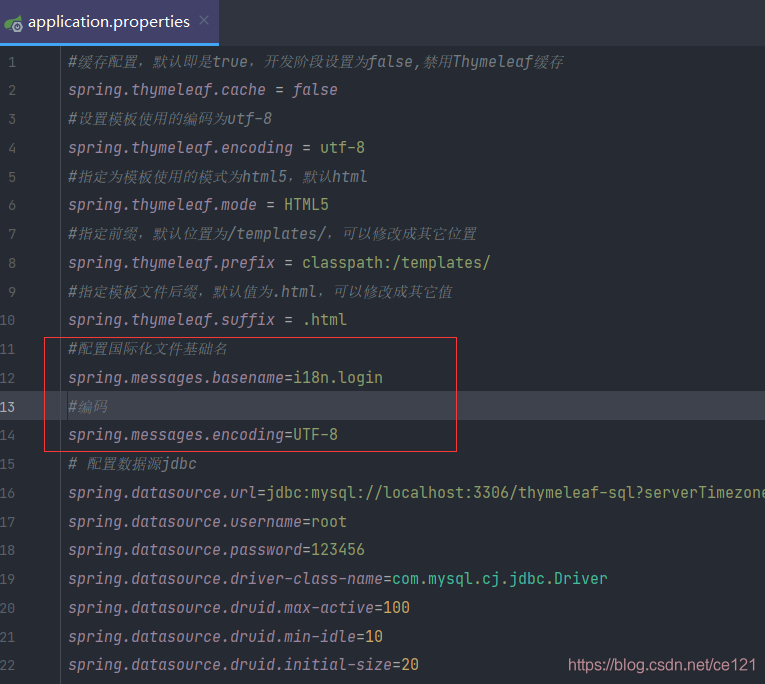765x684 pixels.
Task: Click the value false on line 2
Action: pos(315,90)
